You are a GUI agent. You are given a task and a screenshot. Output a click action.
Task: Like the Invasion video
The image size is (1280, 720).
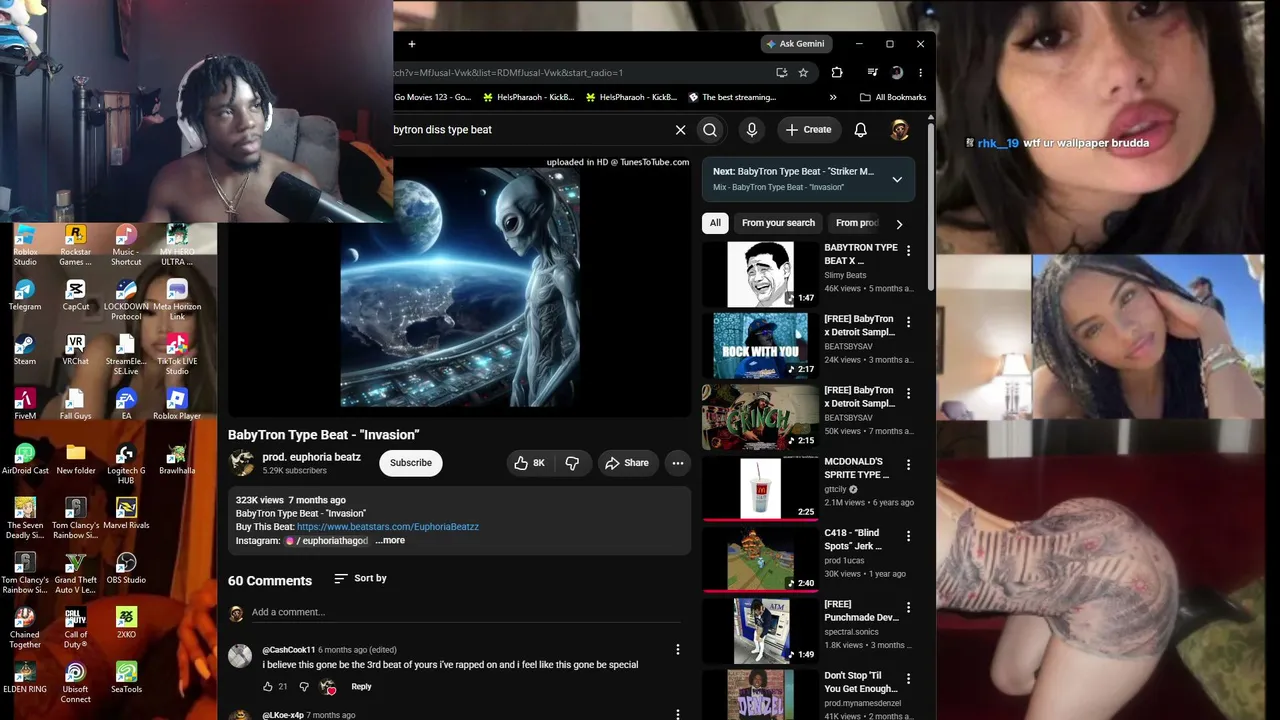coord(529,463)
